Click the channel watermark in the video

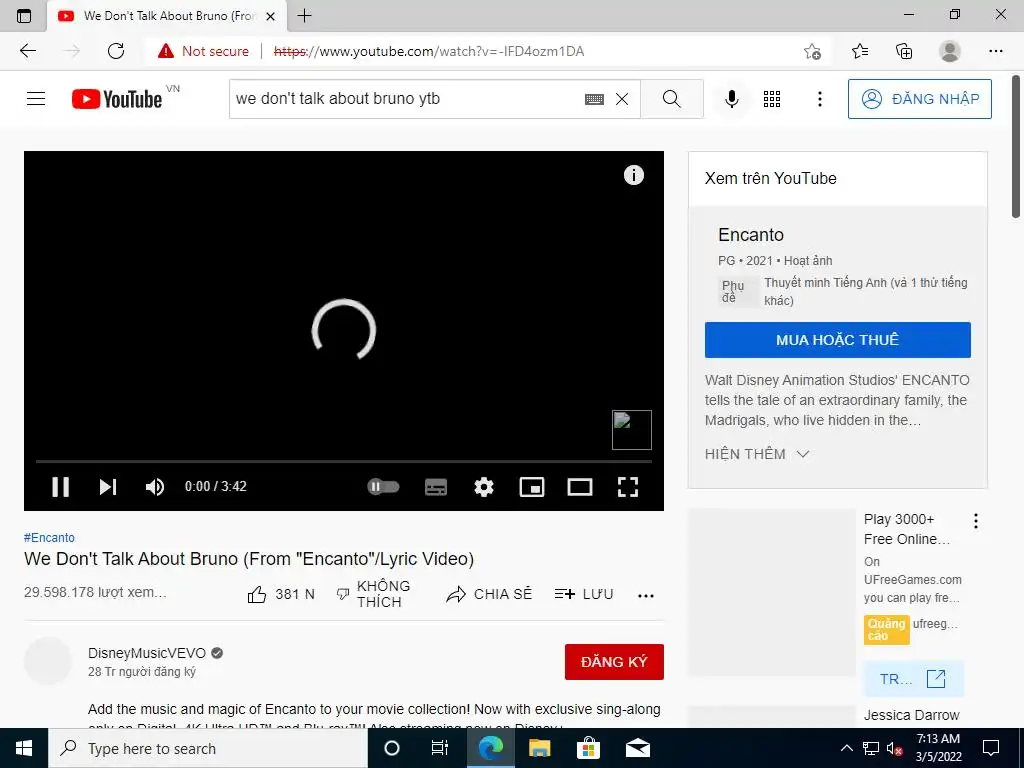pyautogui.click(x=632, y=430)
